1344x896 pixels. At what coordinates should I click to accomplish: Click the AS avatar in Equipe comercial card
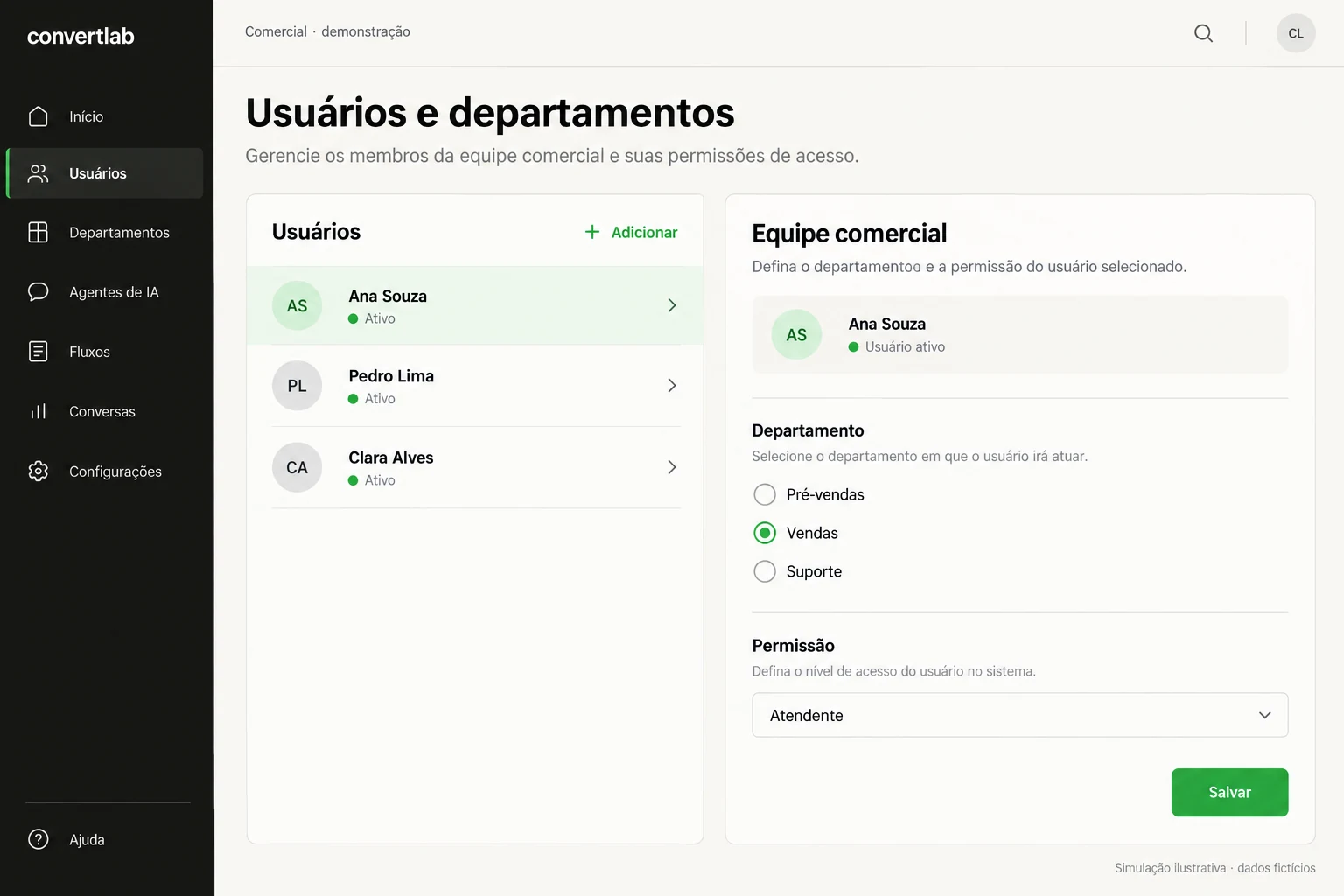[x=796, y=335]
